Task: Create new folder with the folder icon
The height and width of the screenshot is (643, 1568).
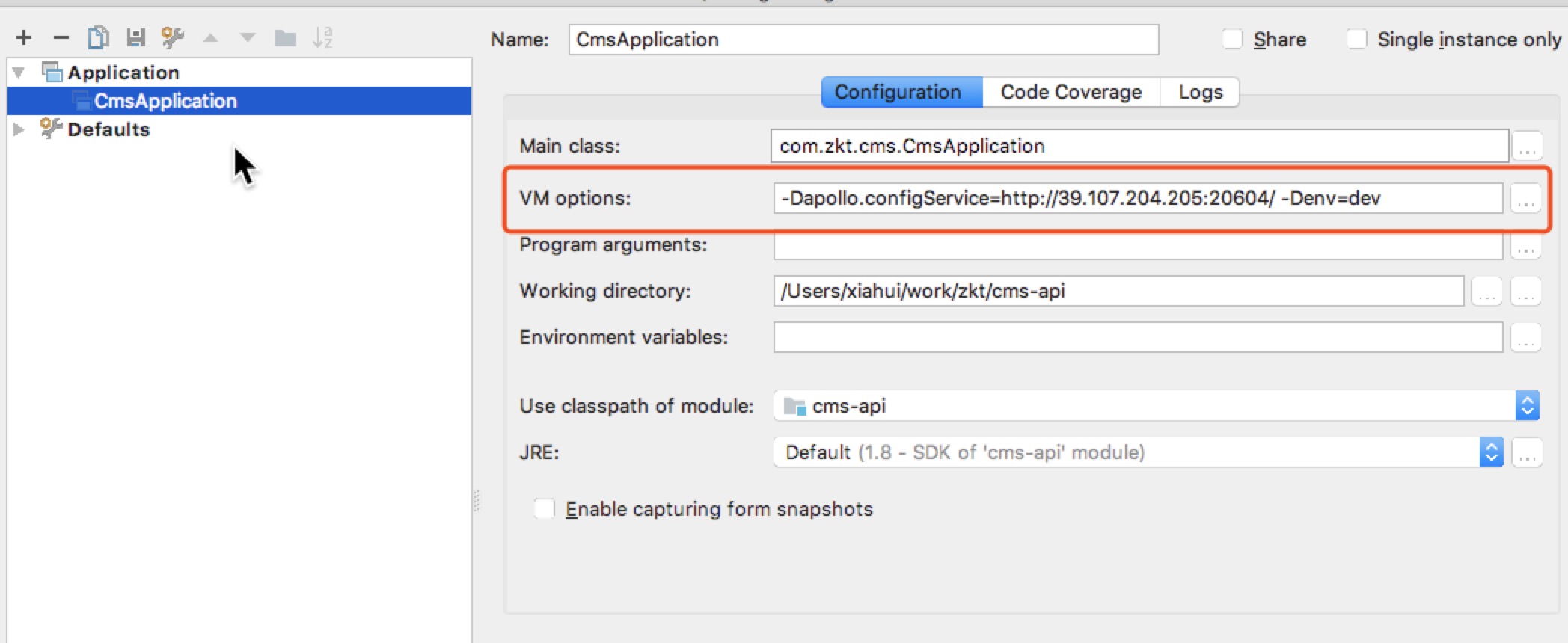Action: pos(286,37)
